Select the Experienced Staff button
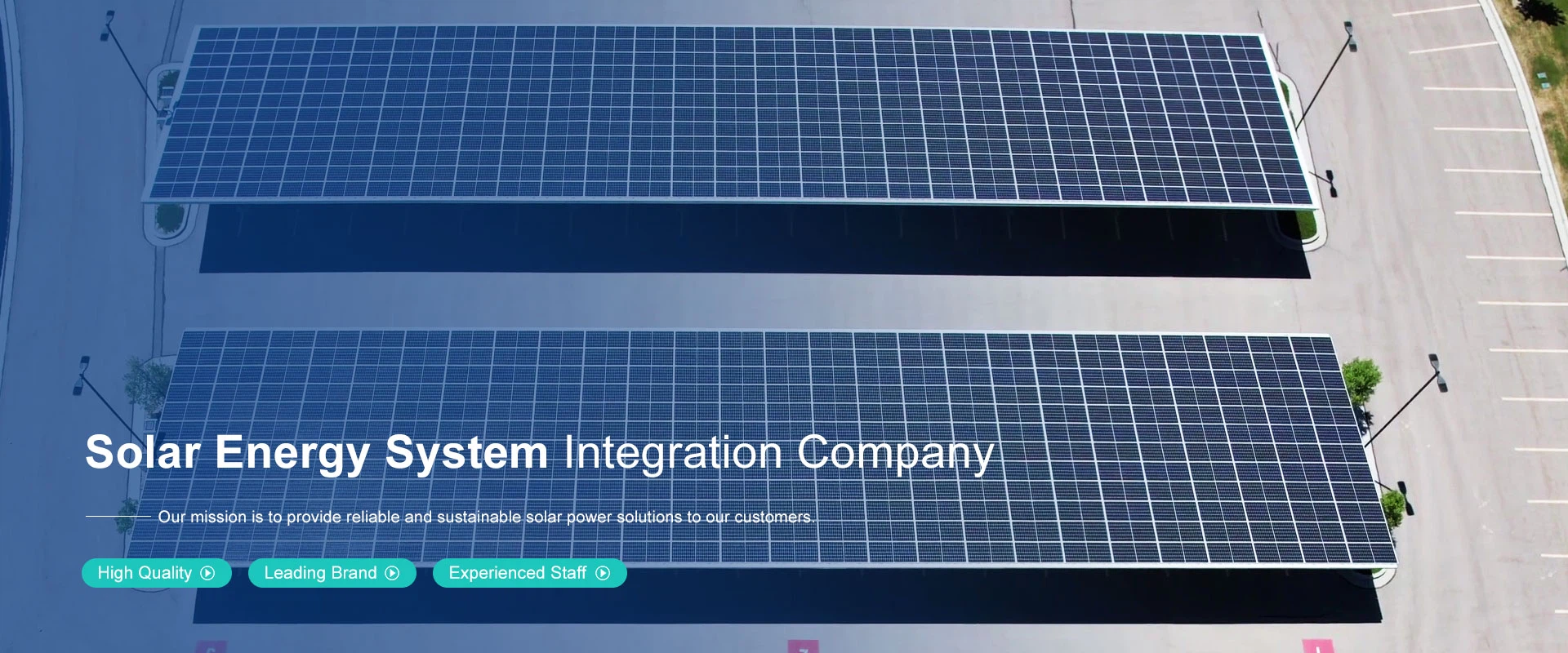Image resolution: width=1568 pixels, height=653 pixels. point(518,573)
